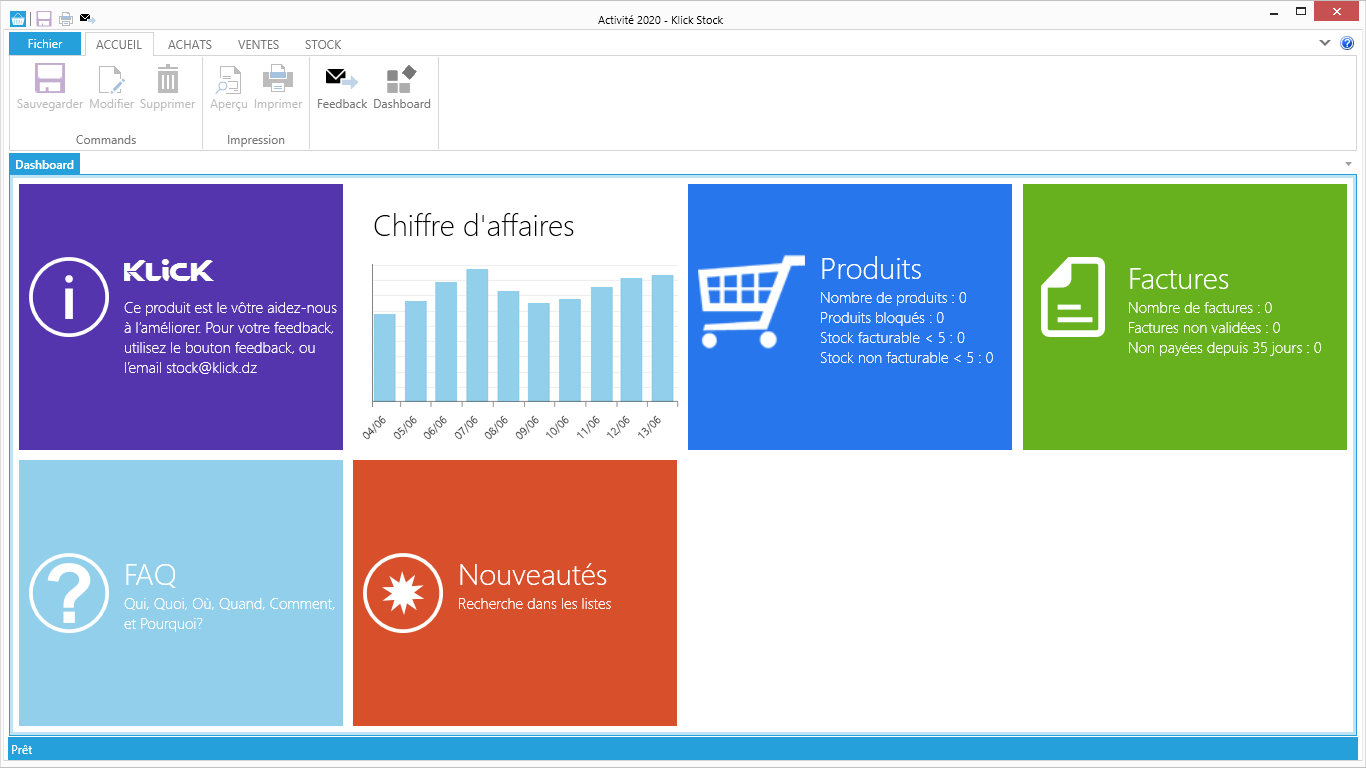This screenshot has width=1366, height=768.
Task: Click the Feedback envelope icon in the ribbon
Action: click(x=341, y=80)
